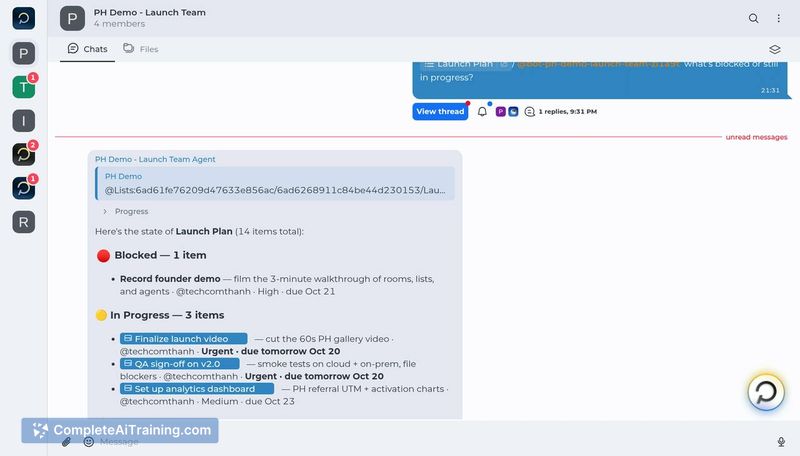The width and height of the screenshot is (800, 456).
Task: Open the search icon in the header
Action: (753, 18)
